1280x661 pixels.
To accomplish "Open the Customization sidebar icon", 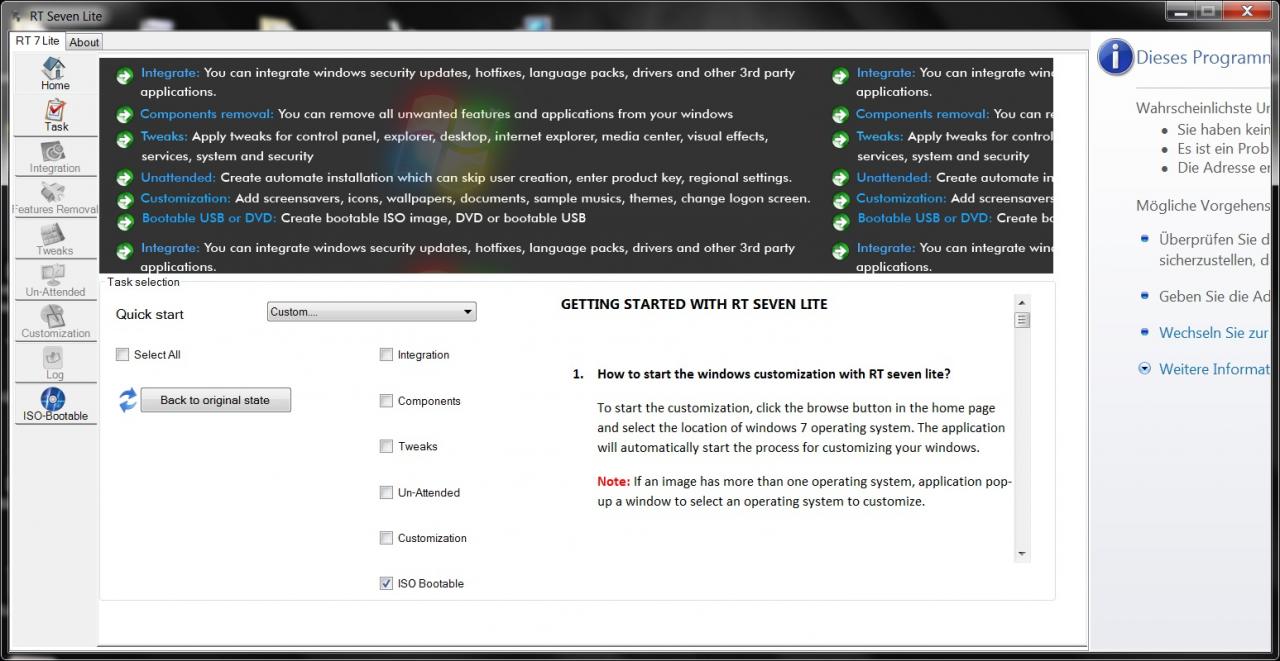I will 55,322.
